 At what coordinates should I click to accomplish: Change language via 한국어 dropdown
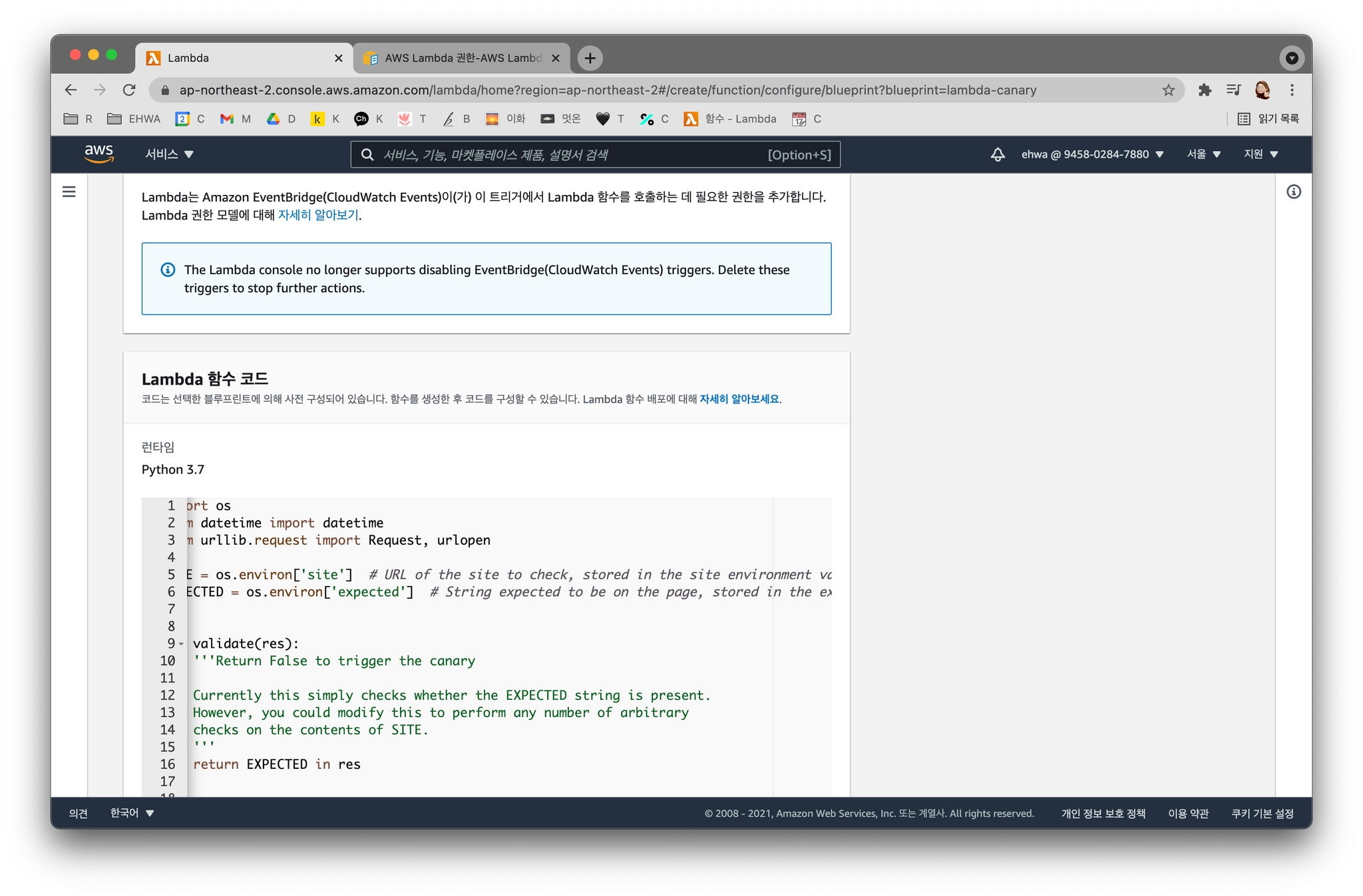[132, 813]
